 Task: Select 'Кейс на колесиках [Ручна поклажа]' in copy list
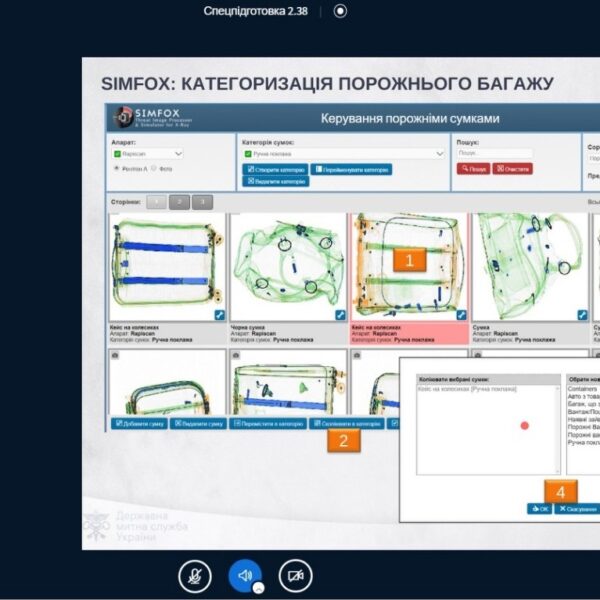pyautogui.click(x=467, y=389)
